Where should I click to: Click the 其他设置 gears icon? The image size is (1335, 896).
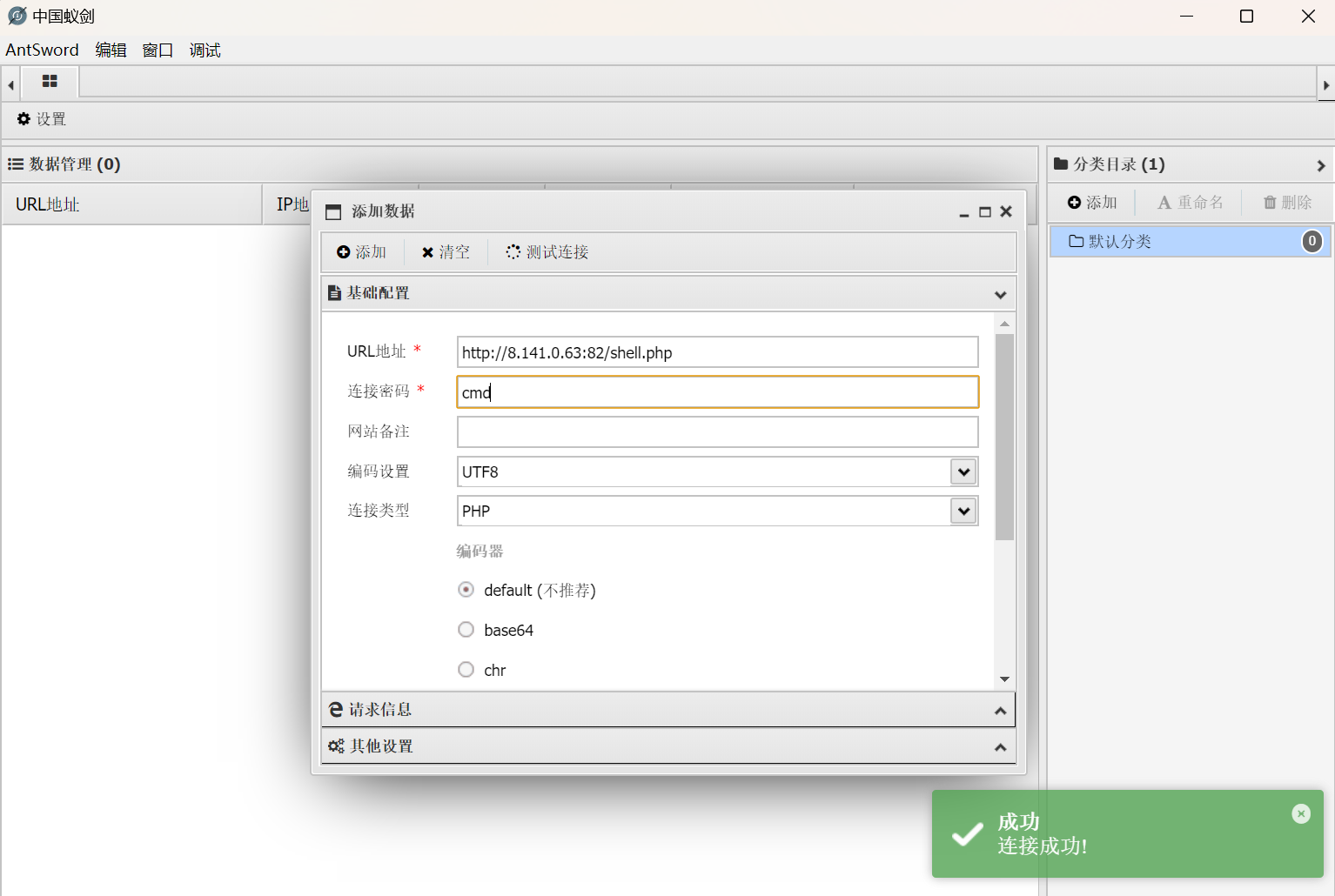click(x=336, y=746)
